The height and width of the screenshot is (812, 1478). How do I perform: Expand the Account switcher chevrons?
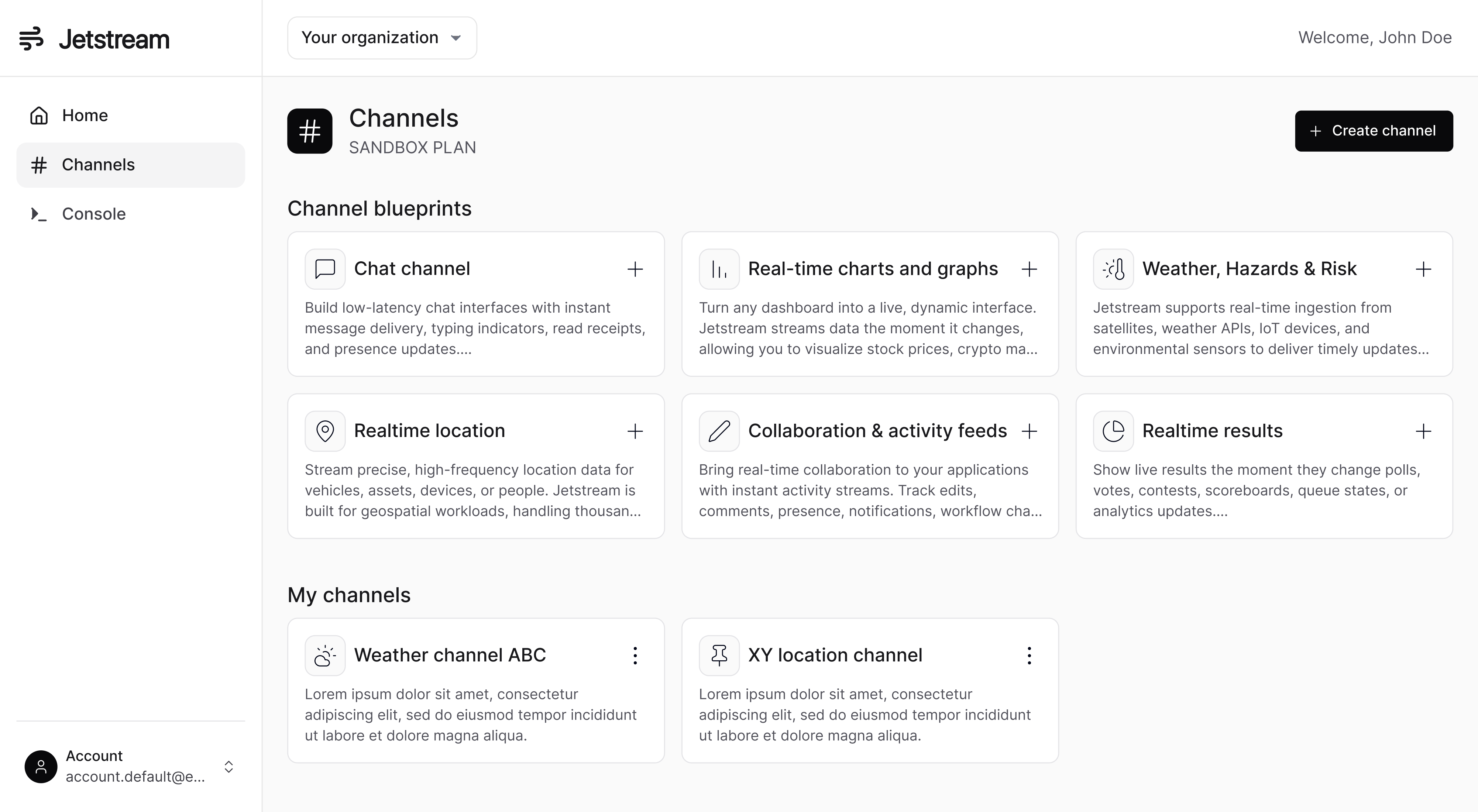pos(229,767)
